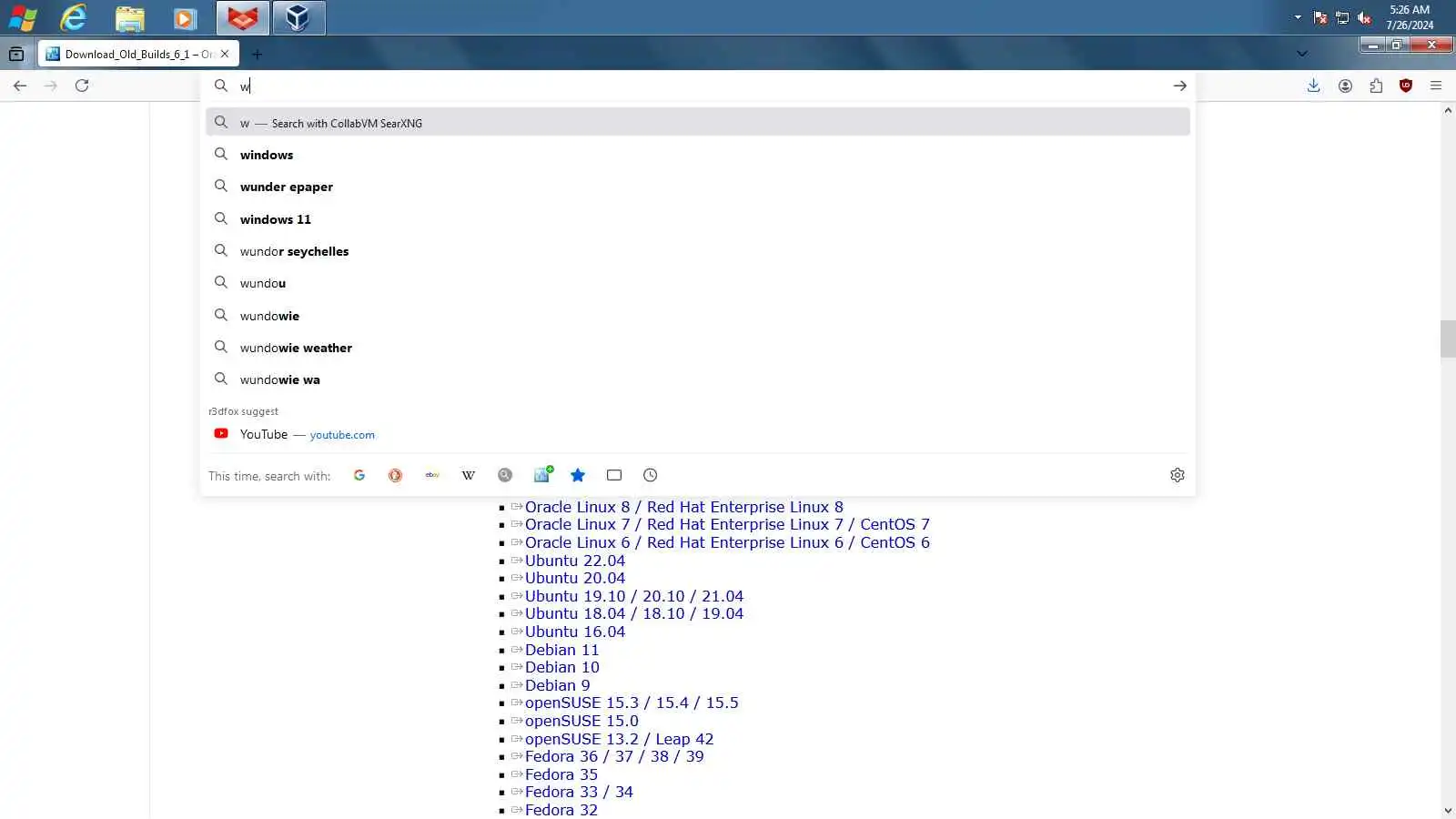1456x819 pixels.
Task: Open the Debian 10 download link
Action: point(561,667)
